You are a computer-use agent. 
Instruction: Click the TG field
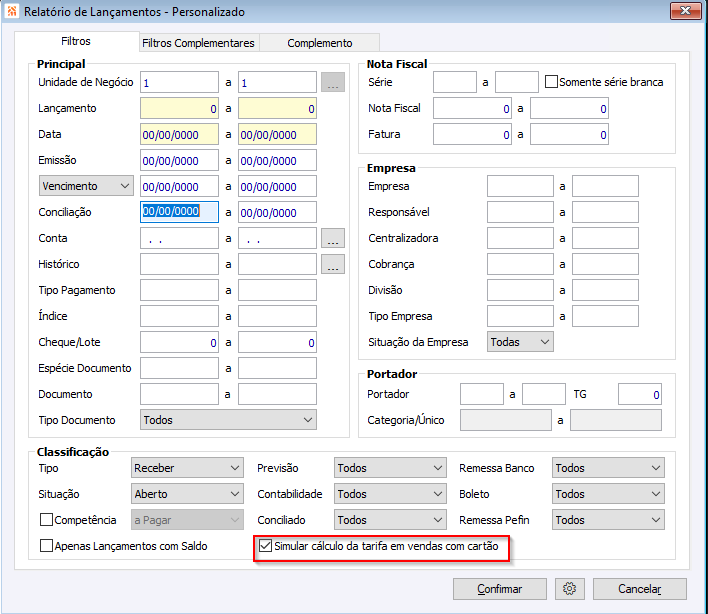click(640, 394)
